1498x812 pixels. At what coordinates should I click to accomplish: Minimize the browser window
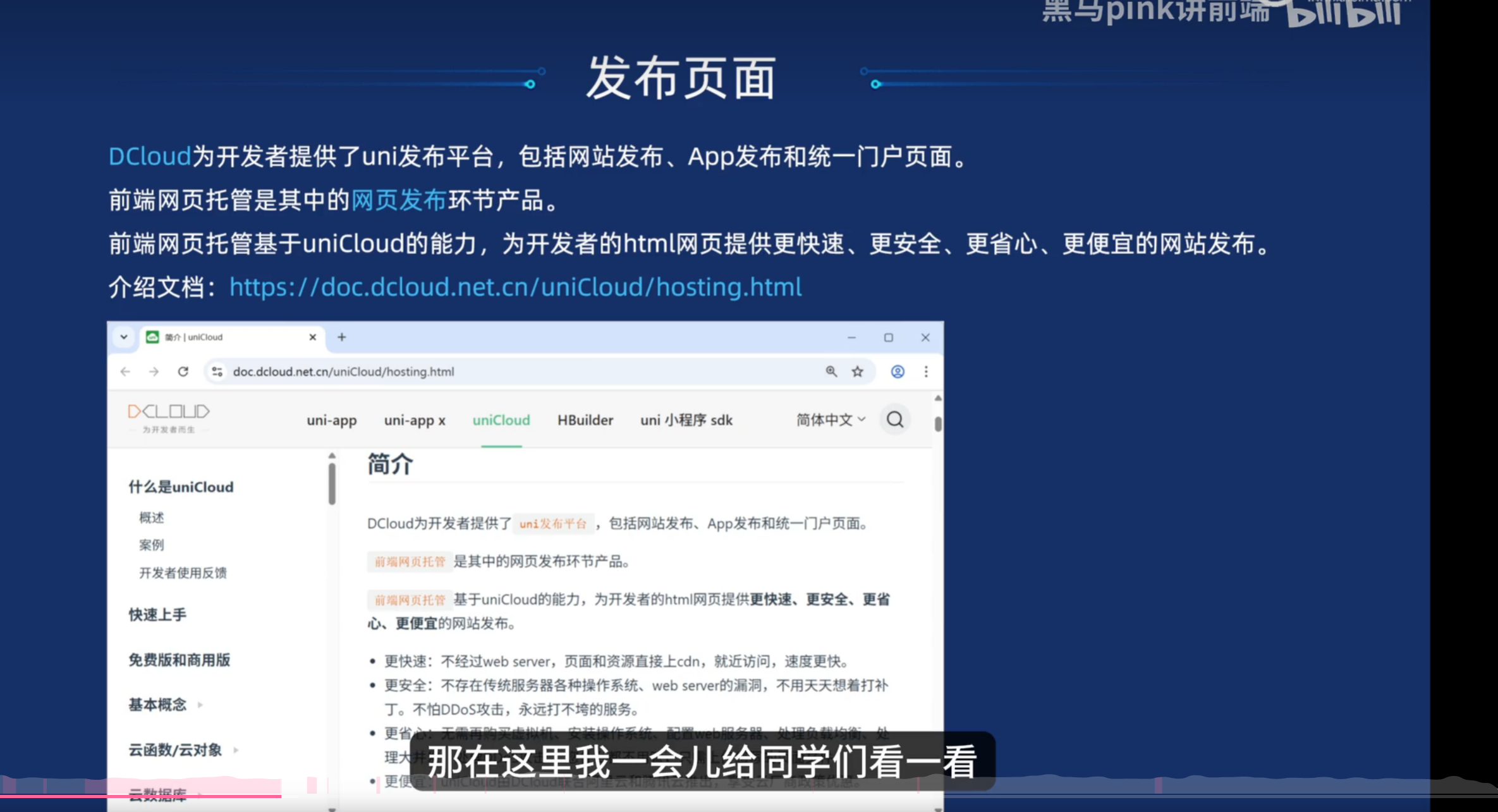click(x=851, y=337)
